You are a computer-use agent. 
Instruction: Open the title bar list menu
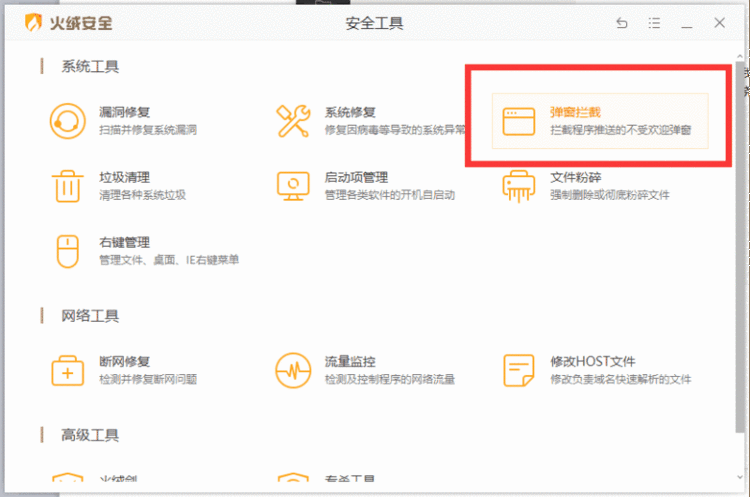[x=654, y=22]
